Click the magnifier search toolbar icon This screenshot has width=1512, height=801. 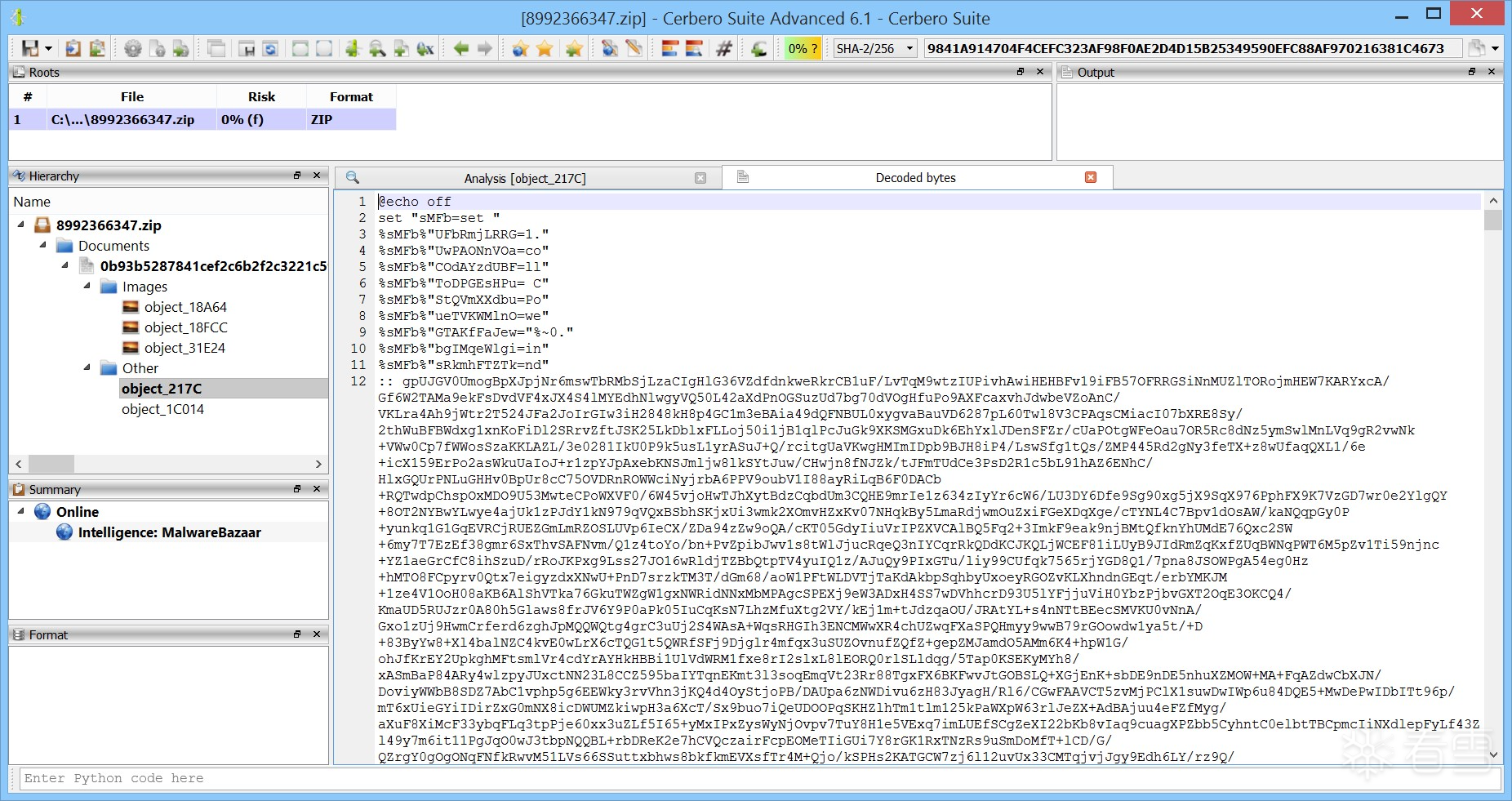[x=377, y=49]
